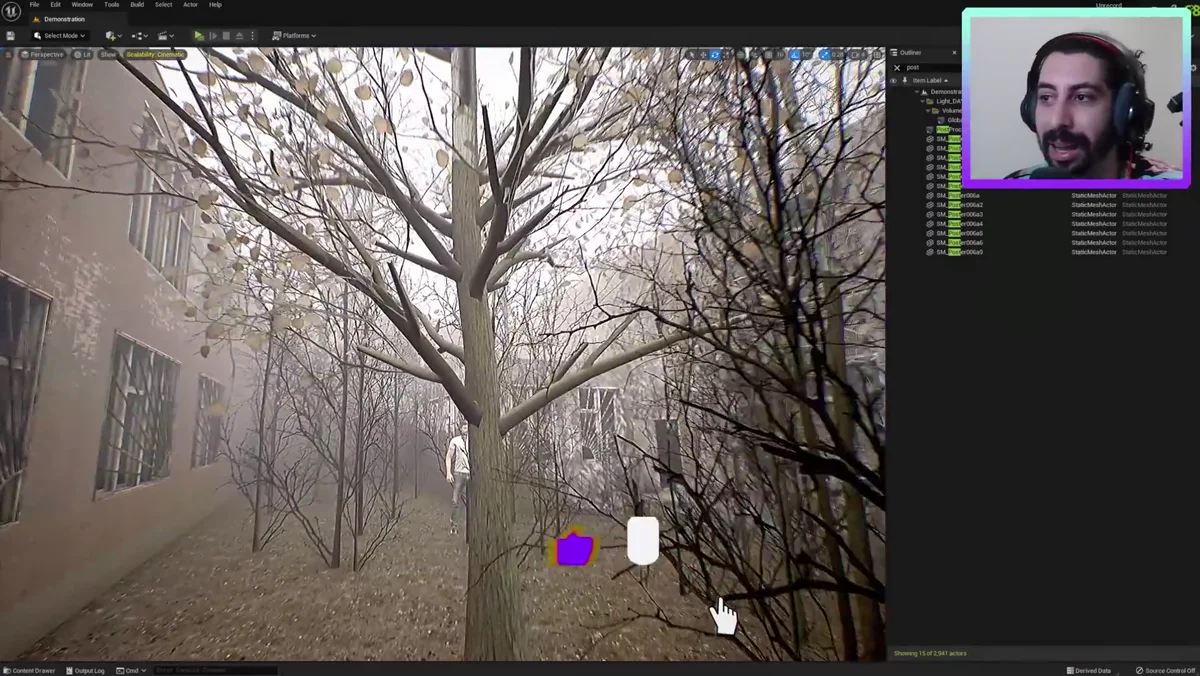Image resolution: width=1200 pixels, height=676 pixels.
Task: Open the Blueprints dropdown in toolbar
Action: pos(139,36)
